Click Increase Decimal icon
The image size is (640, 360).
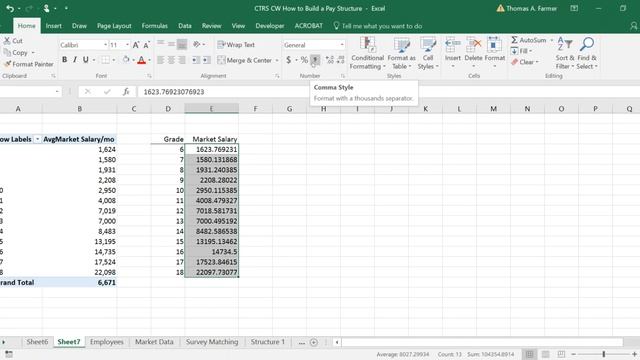coord(330,60)
